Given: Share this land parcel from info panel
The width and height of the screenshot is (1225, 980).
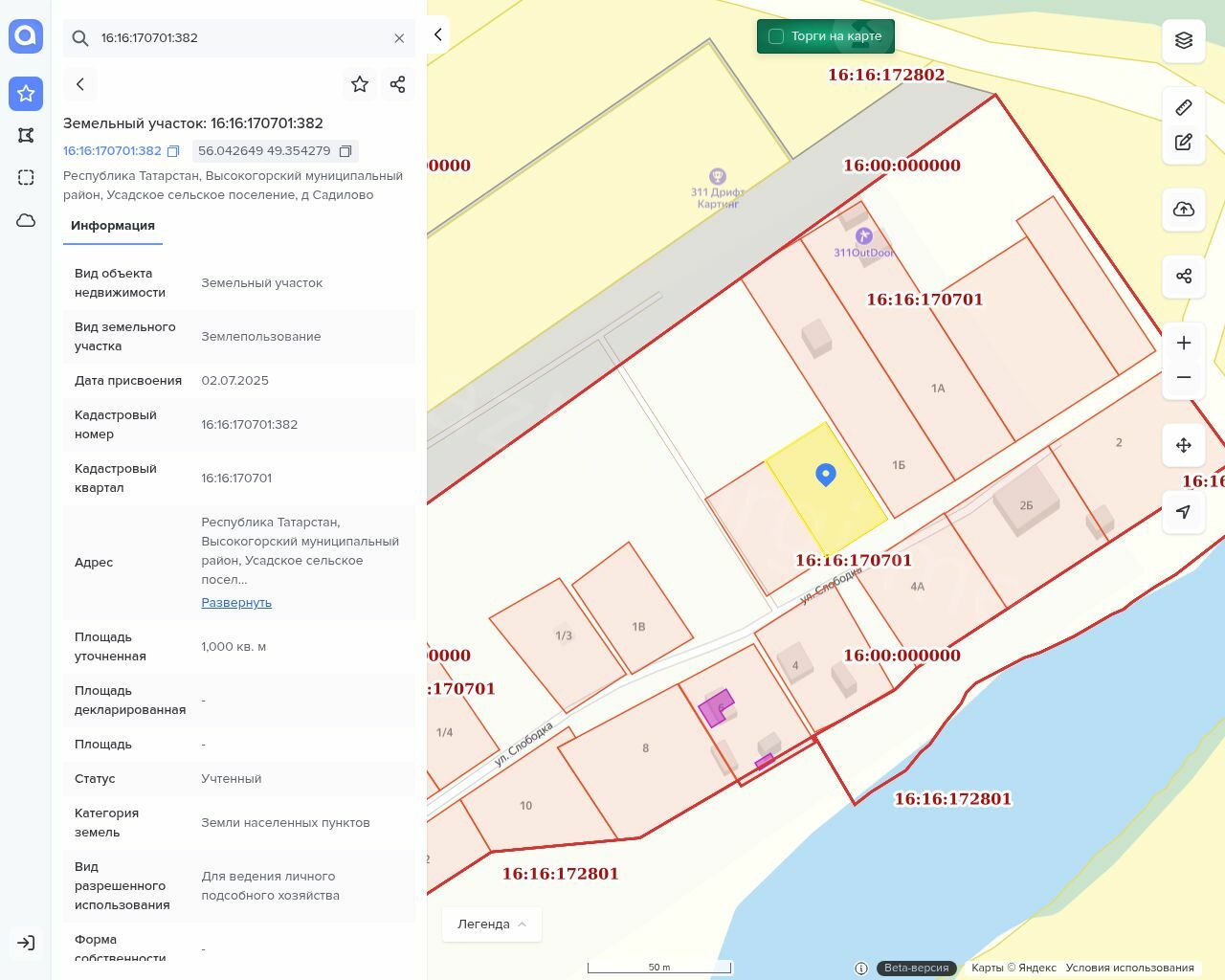Looking at the screenshot, I should [x=398, y=84].
